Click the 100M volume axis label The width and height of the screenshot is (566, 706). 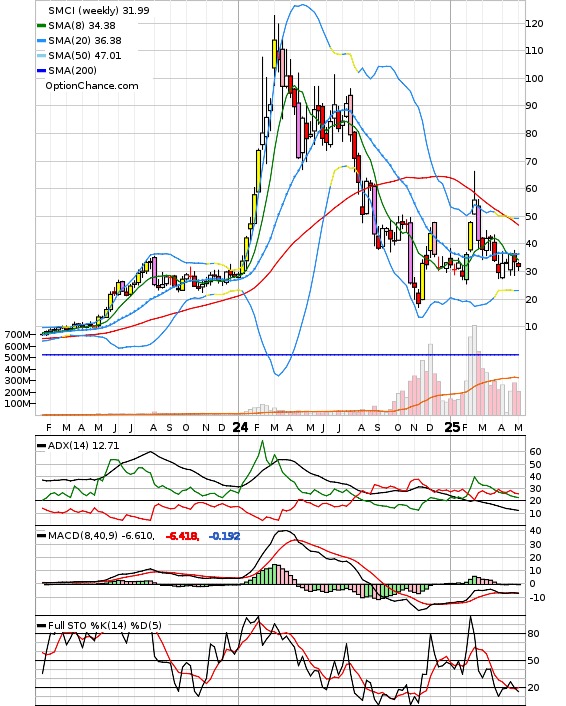pyautogui.click(x=18, y=403)
